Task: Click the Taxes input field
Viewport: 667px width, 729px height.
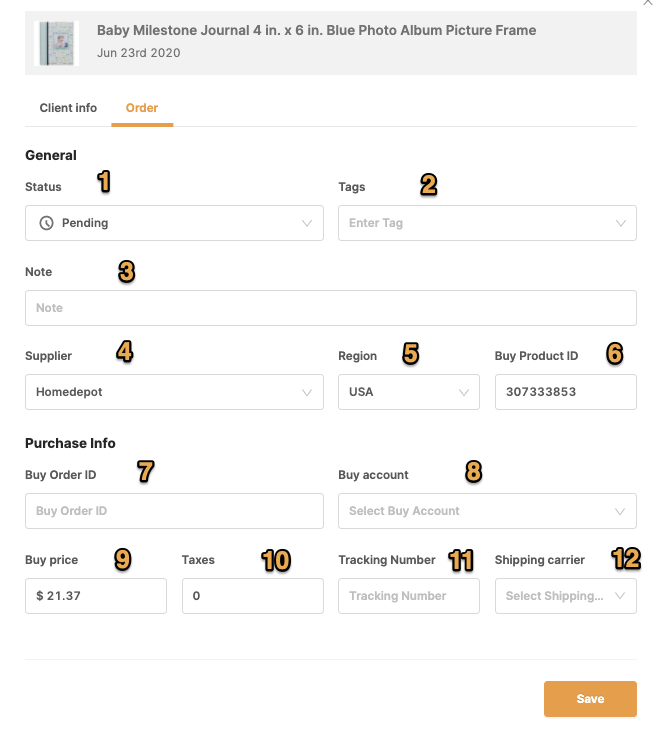Action: 253,596
